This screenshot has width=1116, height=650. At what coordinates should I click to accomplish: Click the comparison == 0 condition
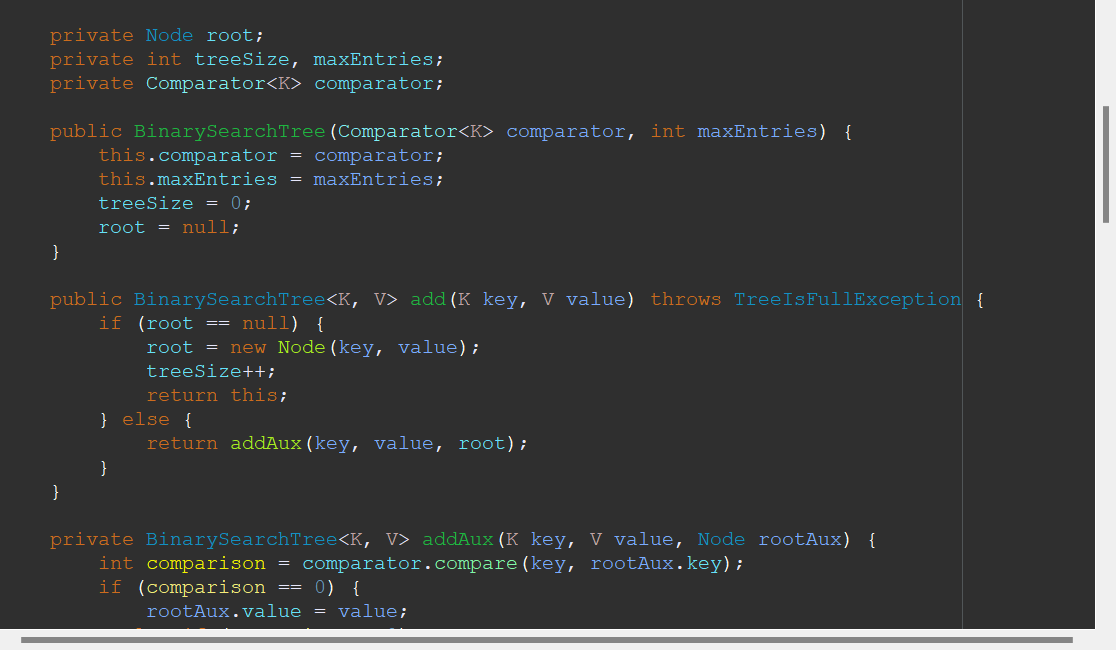pyautogui.click(x=235, y=587)
